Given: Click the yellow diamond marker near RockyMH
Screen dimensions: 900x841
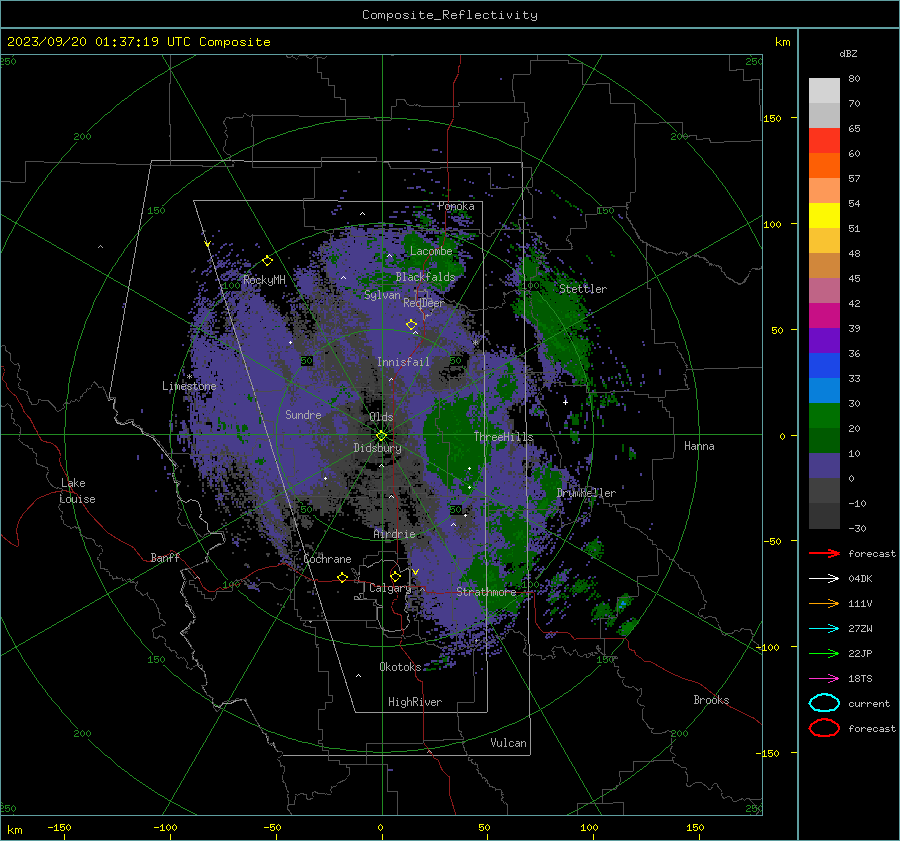Looking at the screenshot, I should [x=267, y=261].
